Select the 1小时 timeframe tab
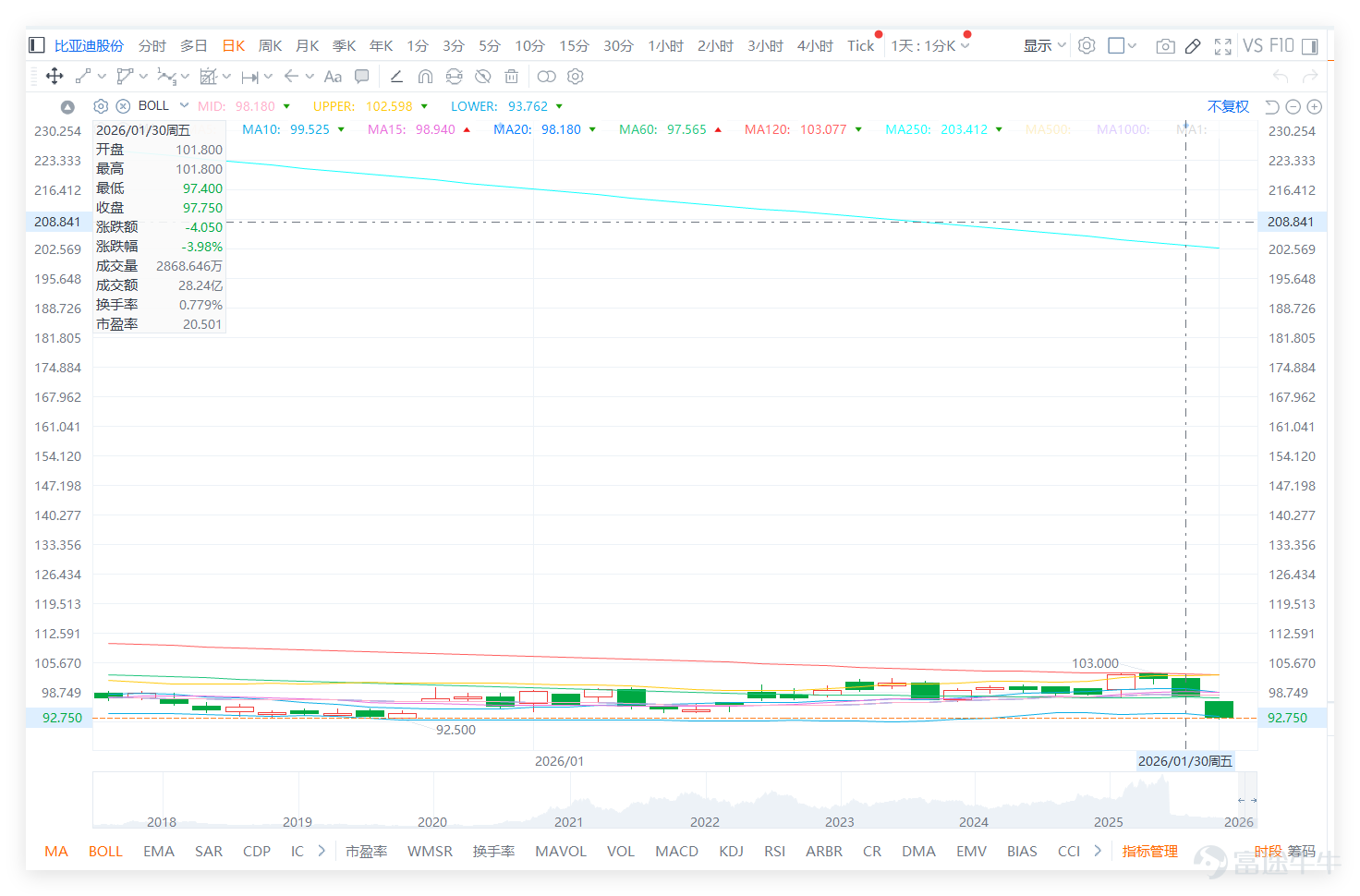 666,45
